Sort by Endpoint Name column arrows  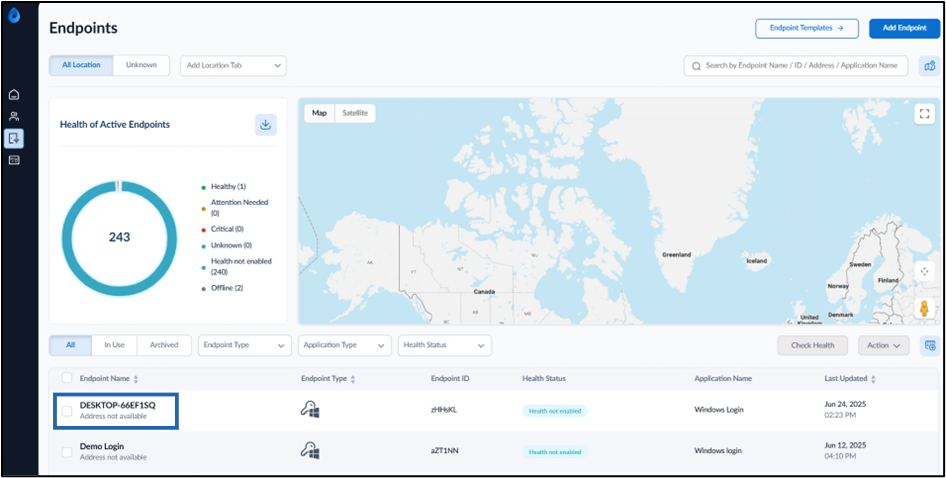click(136, 379)
